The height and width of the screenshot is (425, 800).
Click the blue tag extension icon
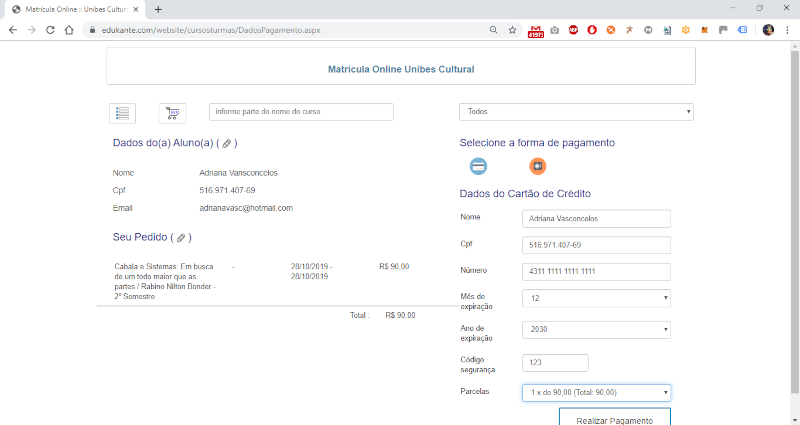(x=742, y=30)
